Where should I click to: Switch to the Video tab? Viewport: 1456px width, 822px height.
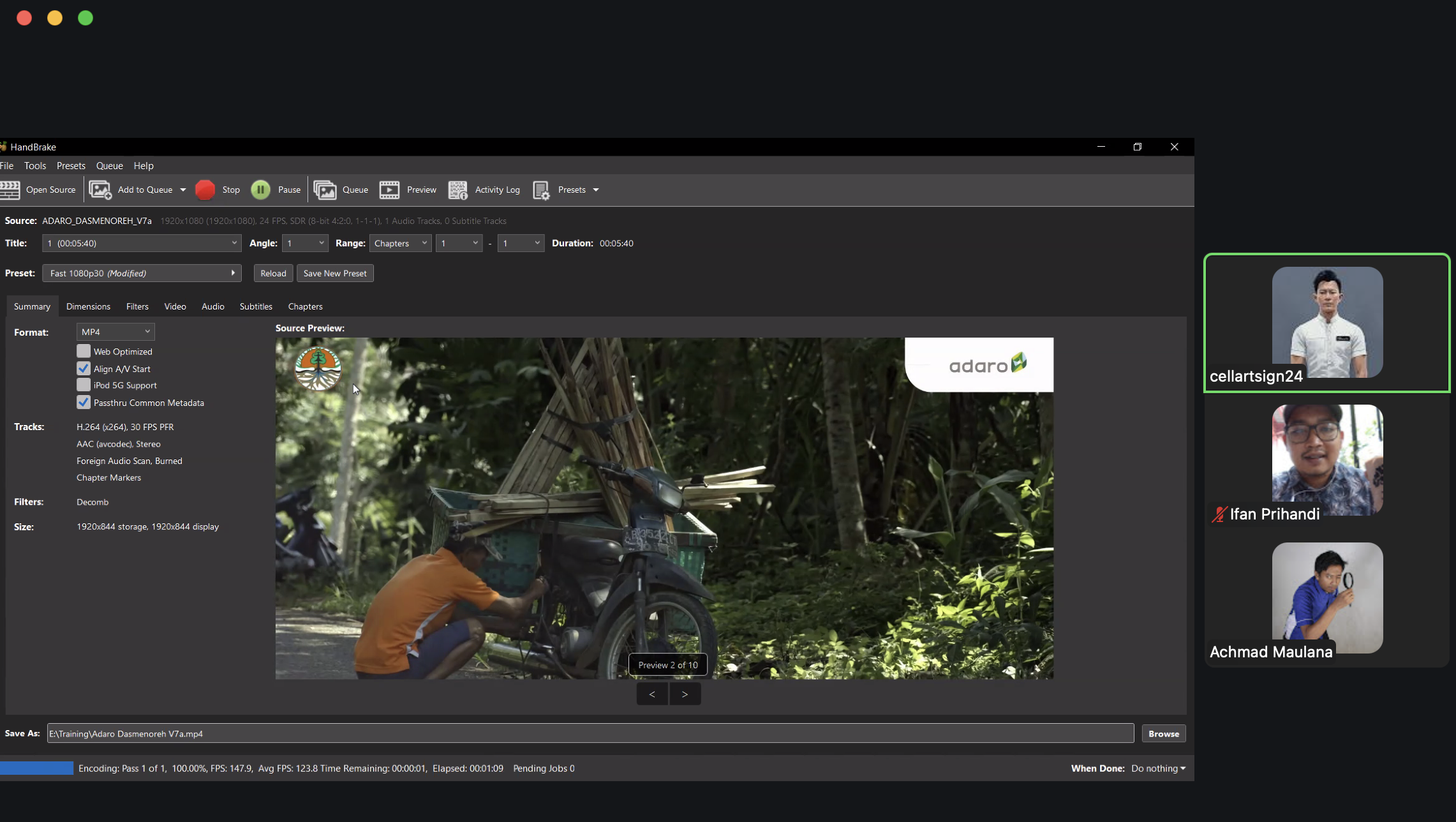(175, 306)
